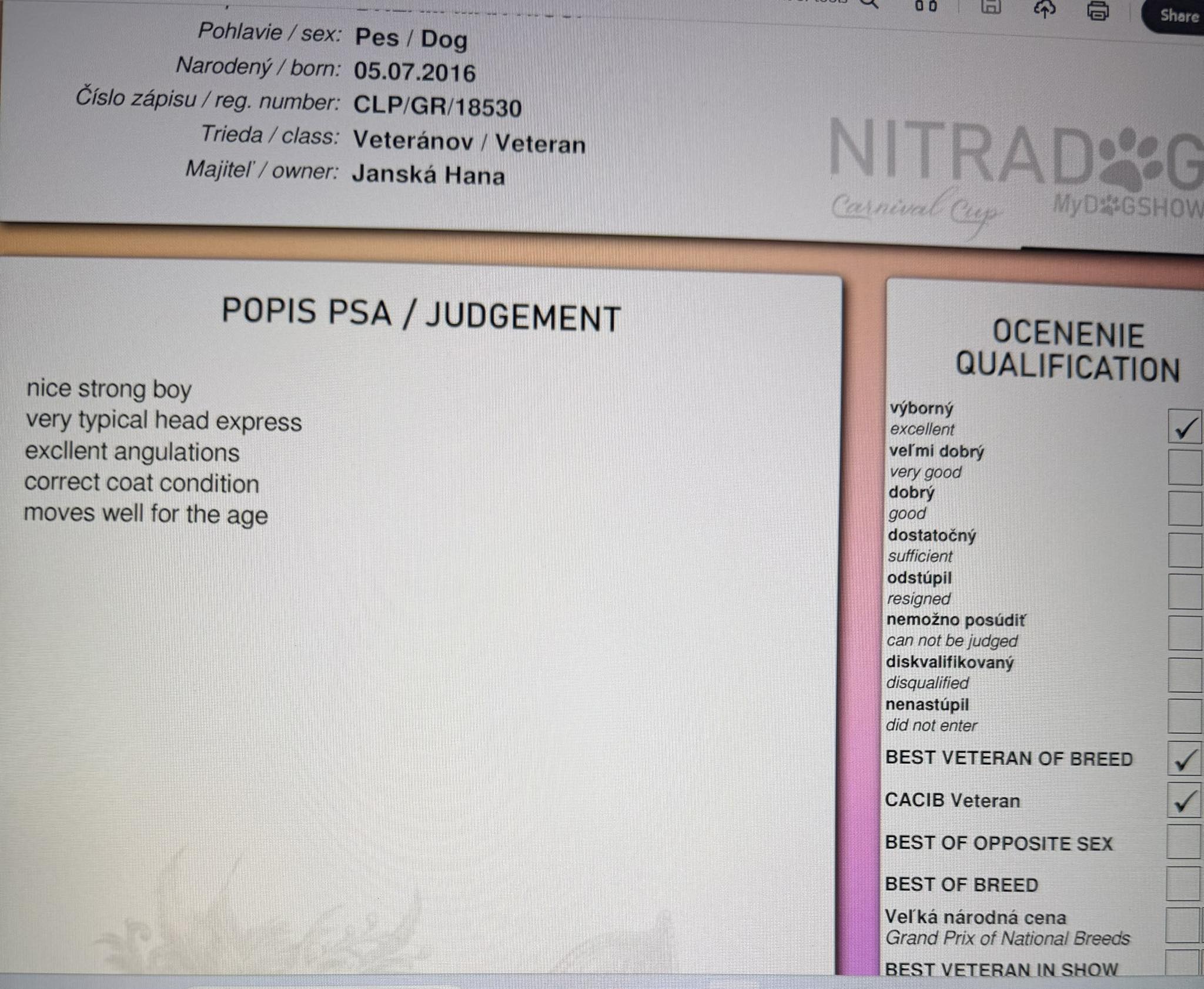Uncheck the CACIB Veteran checkbox
The image size is (1204, 989).
tap(1184, 800)
